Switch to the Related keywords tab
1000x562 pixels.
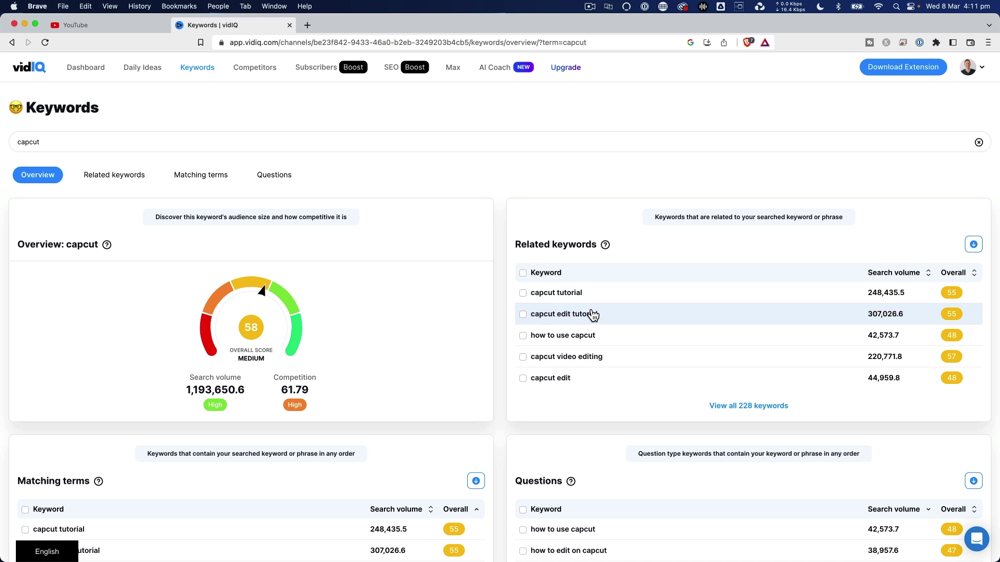[x=114, y=175]
